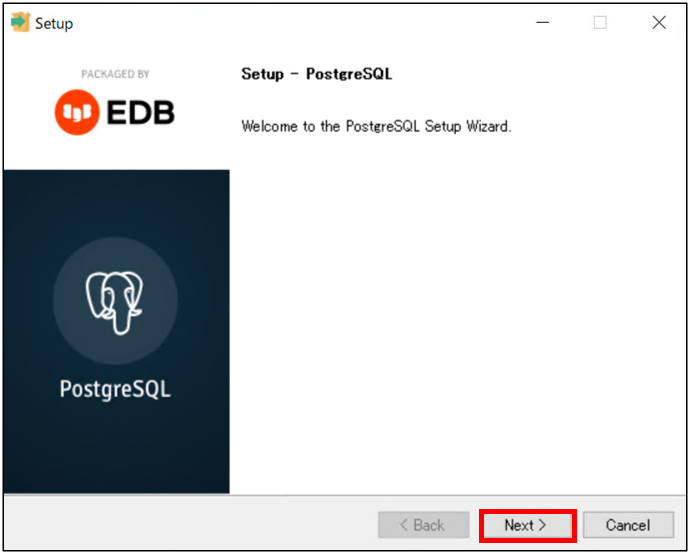This screenshot has width=691, height=555.
Task: Click 'Welcome to the PostgreSQL Setup Wizard.' text
Action: point(376,127)
